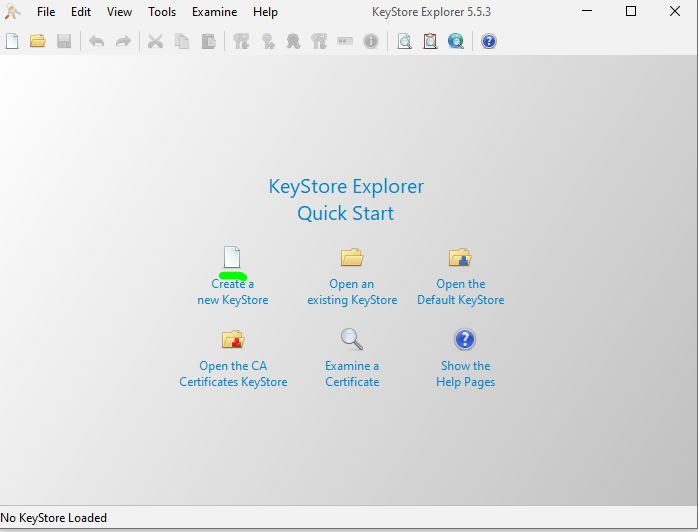
Task: Click the KeyStore Properties info icon
Action: (x=371, y=41)
